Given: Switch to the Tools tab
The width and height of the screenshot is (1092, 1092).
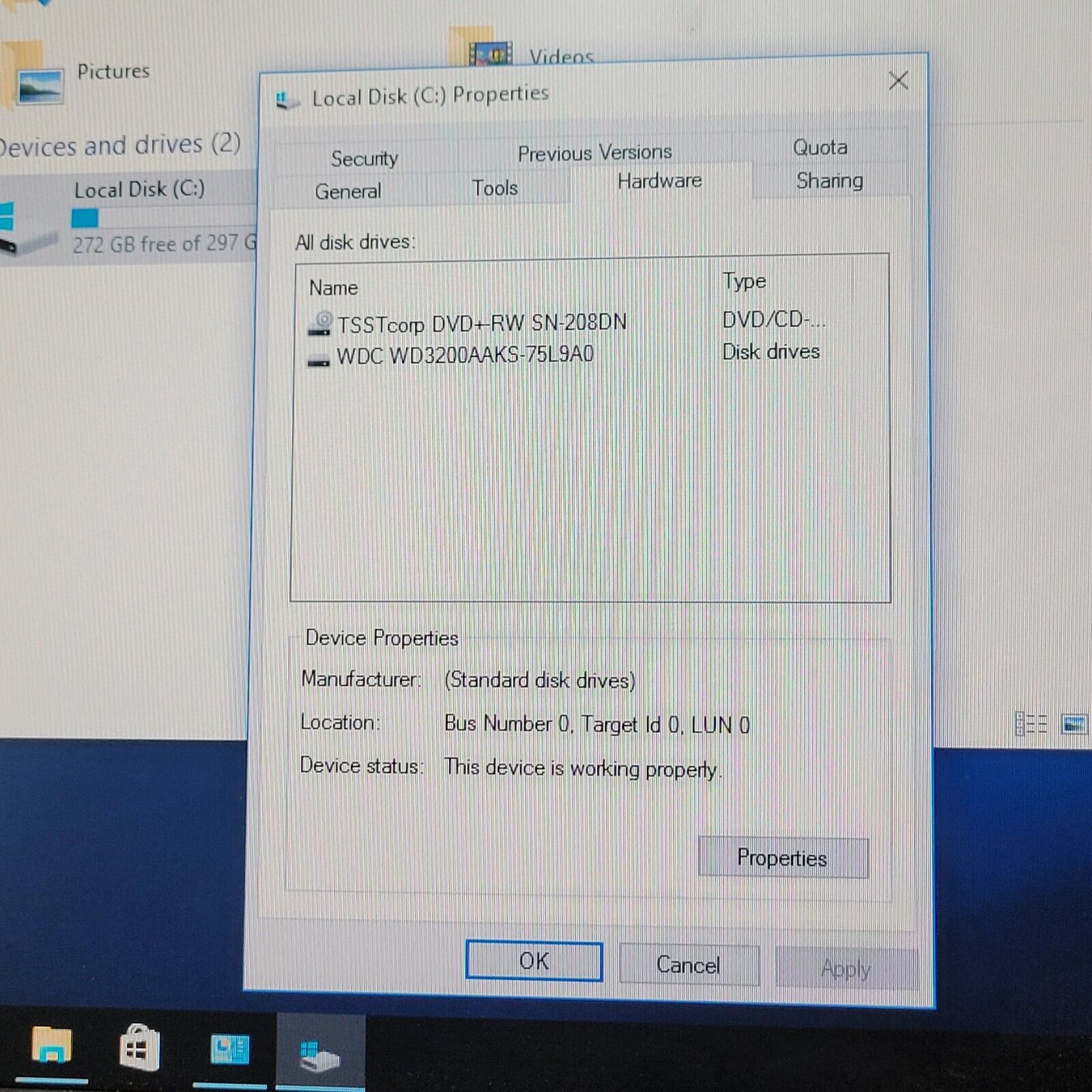Looking at the screenshot, I should click(x=495, y=188).
